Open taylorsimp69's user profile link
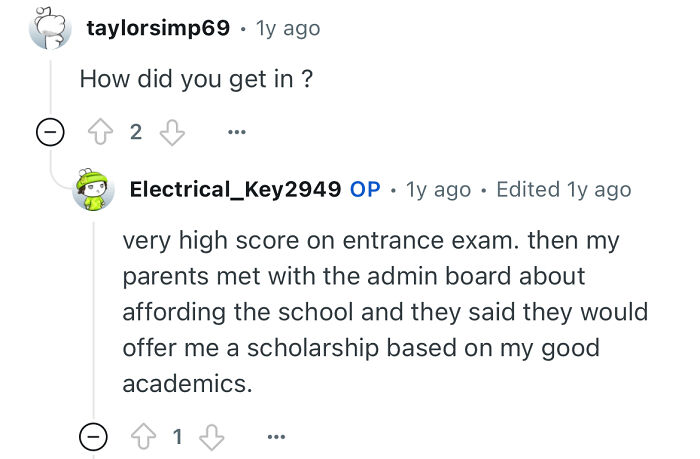The width and height of the screenshot is (700, 459). pyautogui.click(x=159, y=28)
